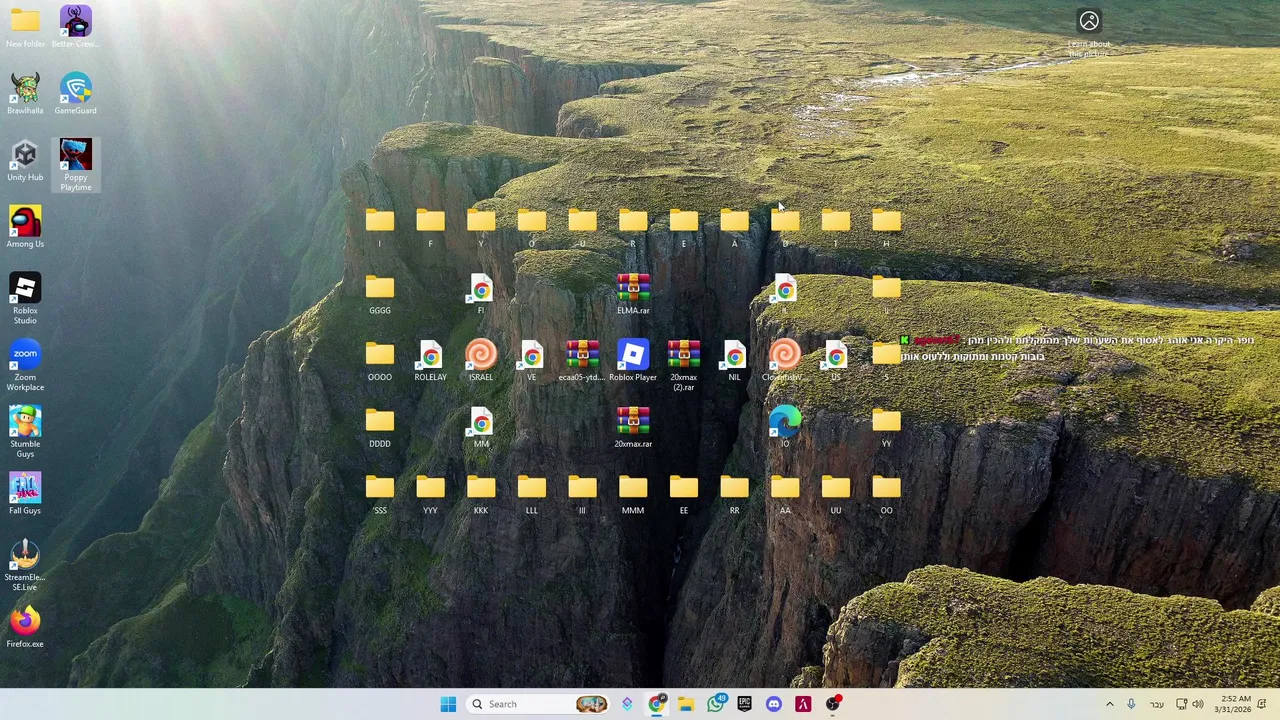Select the Fall Guys desktop icon

tap(25, 494)
